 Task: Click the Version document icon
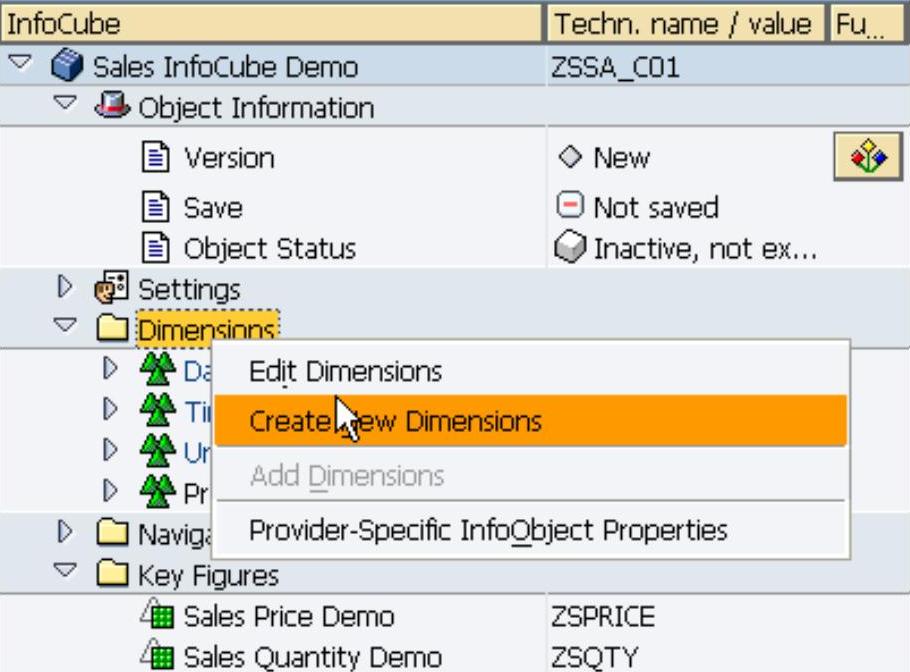(158, 157)
